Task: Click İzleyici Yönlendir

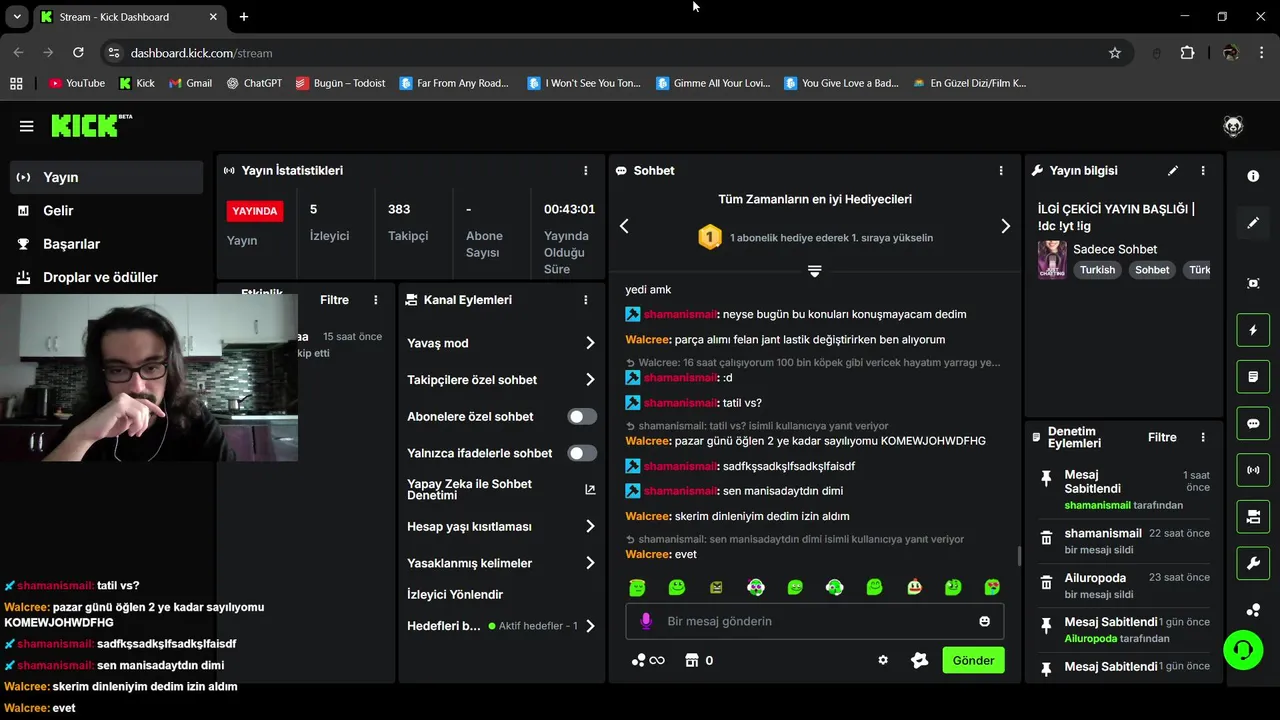Action: 455,594
